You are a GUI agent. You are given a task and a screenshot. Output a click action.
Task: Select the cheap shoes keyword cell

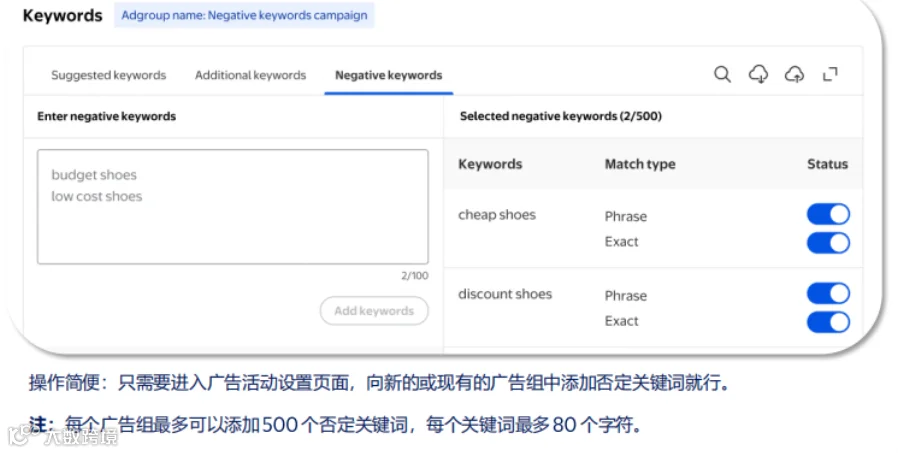[497, 215]
